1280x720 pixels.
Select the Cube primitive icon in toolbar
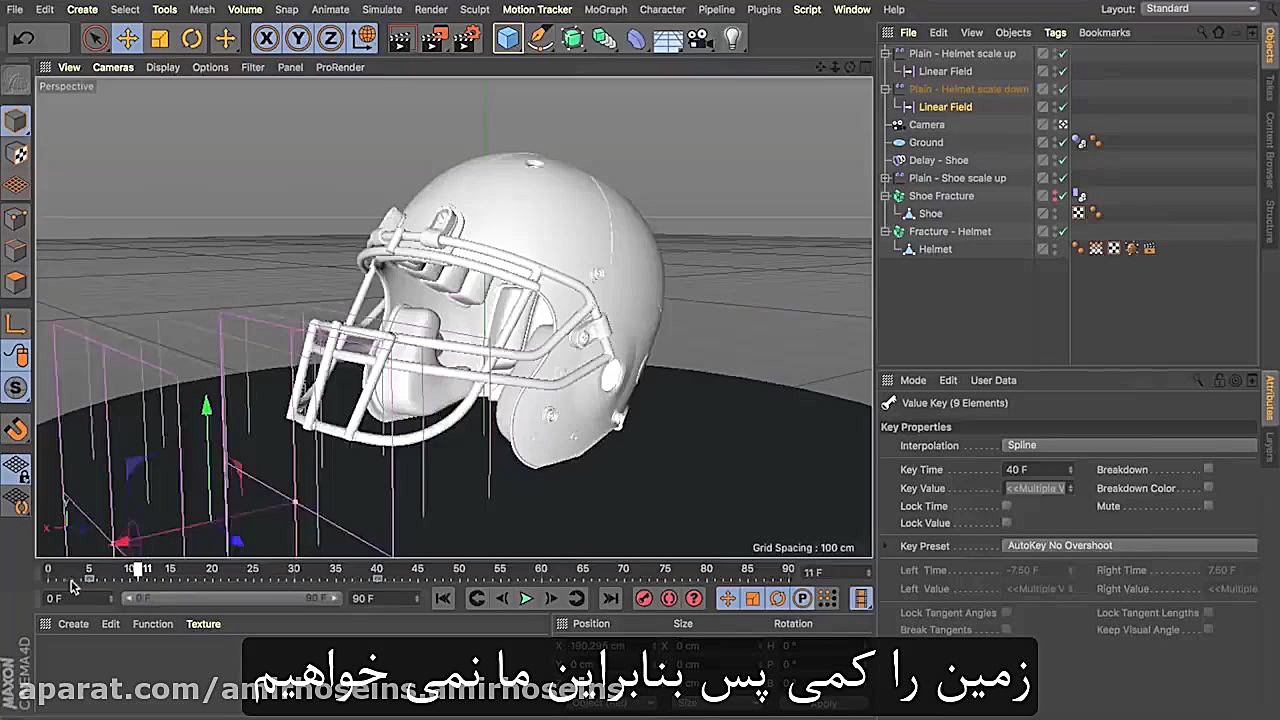click(509, 38)
